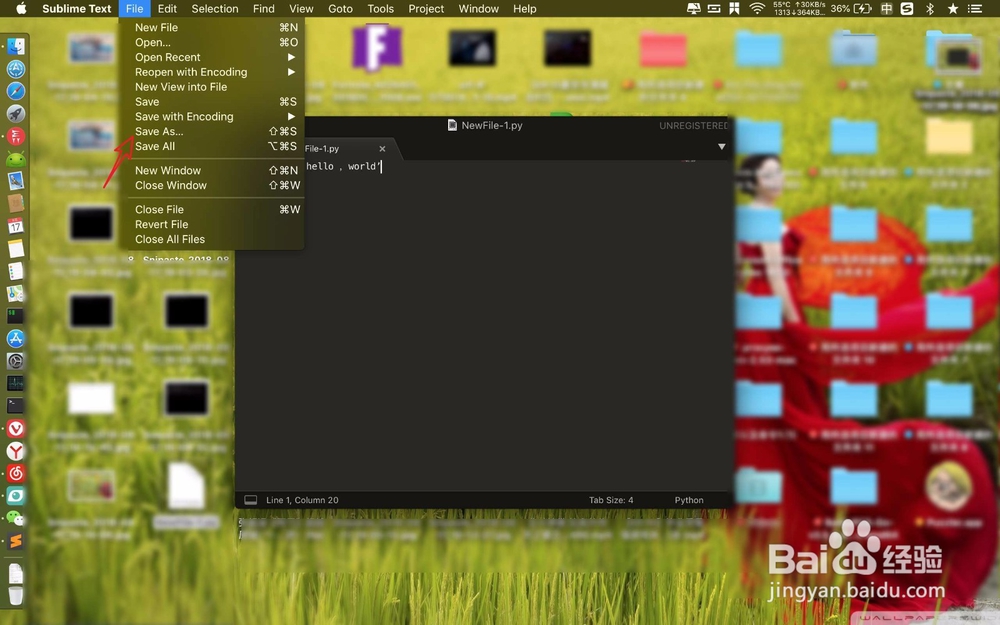The width and height of the screenshot is (1000, 625).
Task: Open Safari compass icon in Dock
Action: point(15,91)
